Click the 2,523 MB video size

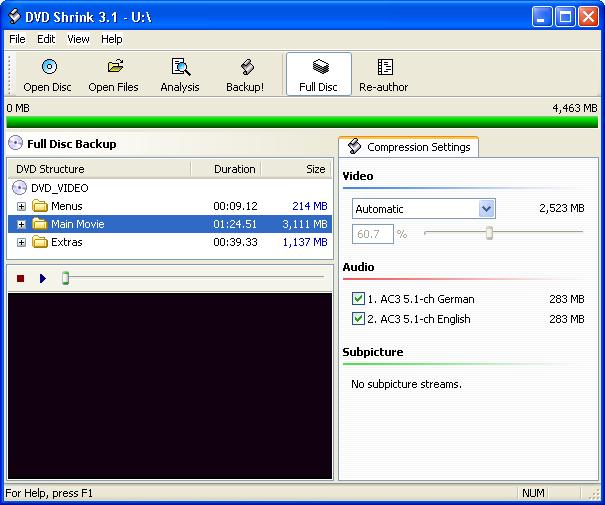coord(562,208)
